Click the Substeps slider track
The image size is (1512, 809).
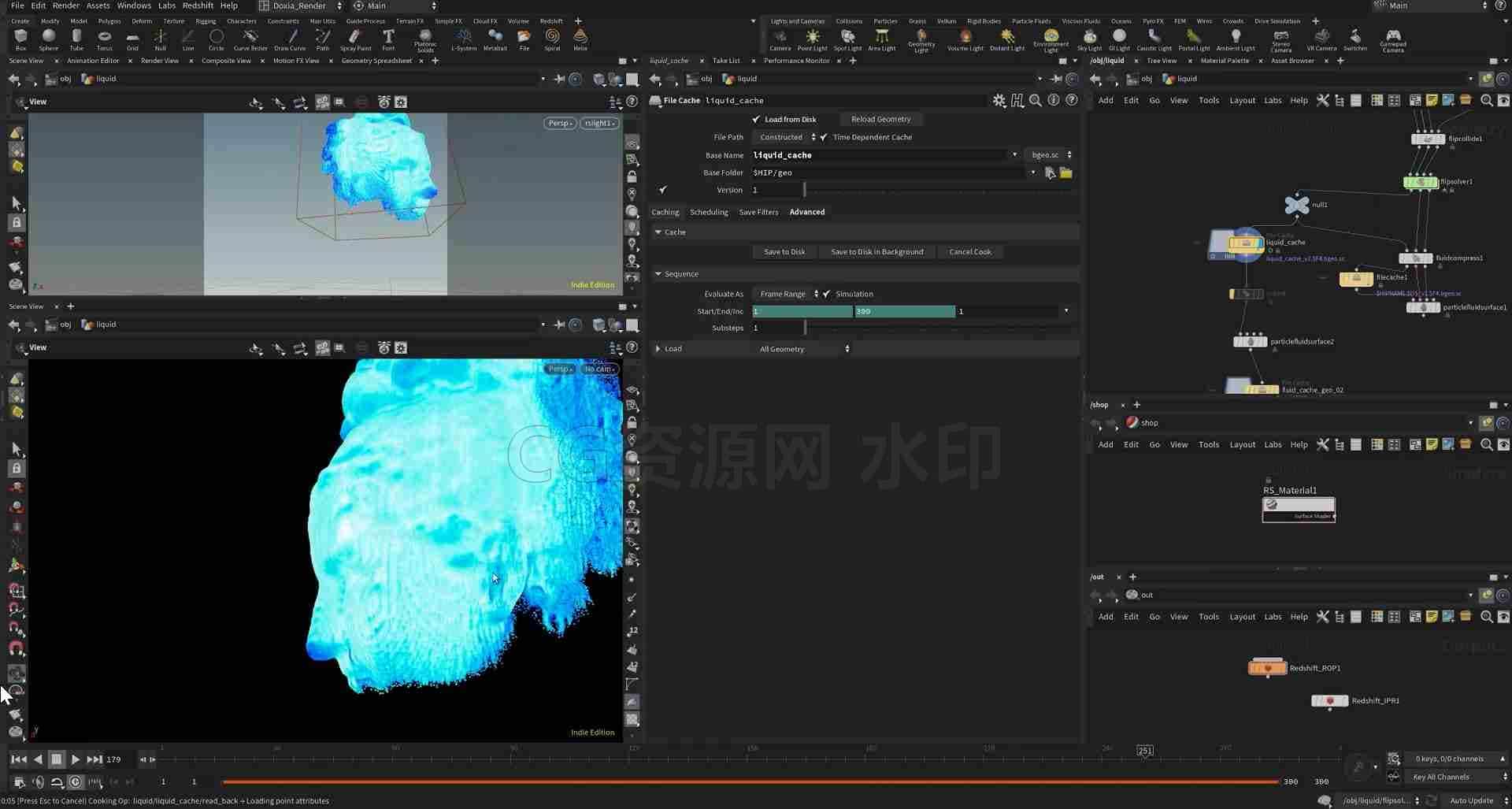pos(940,328)
